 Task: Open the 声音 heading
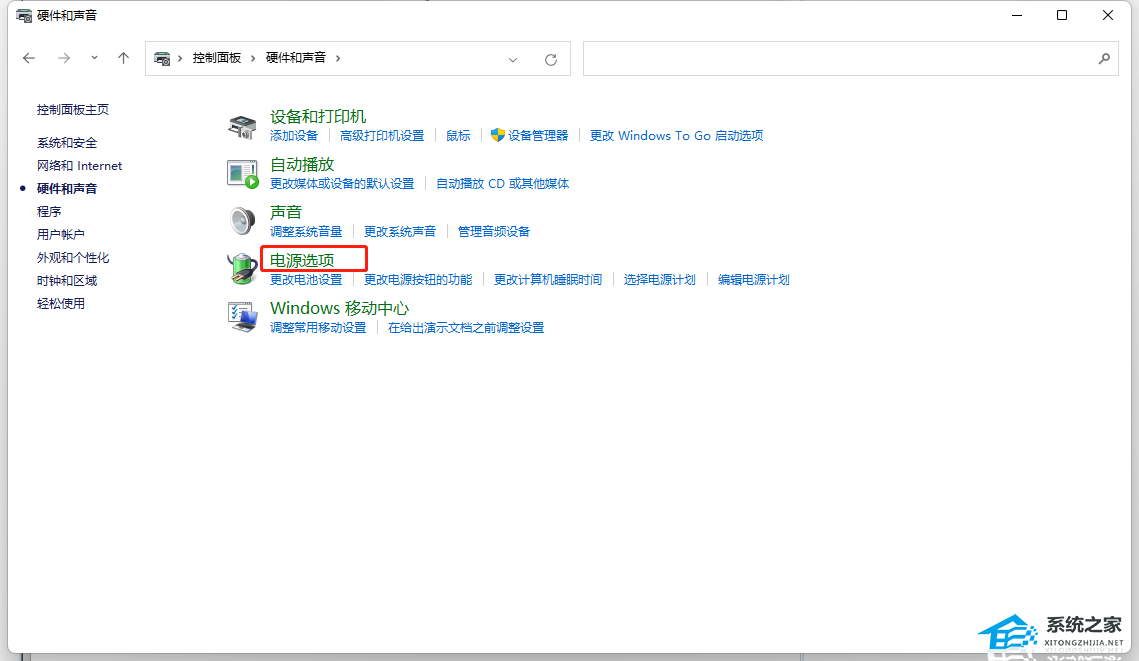pyautogui.click(x=285, y=212)
